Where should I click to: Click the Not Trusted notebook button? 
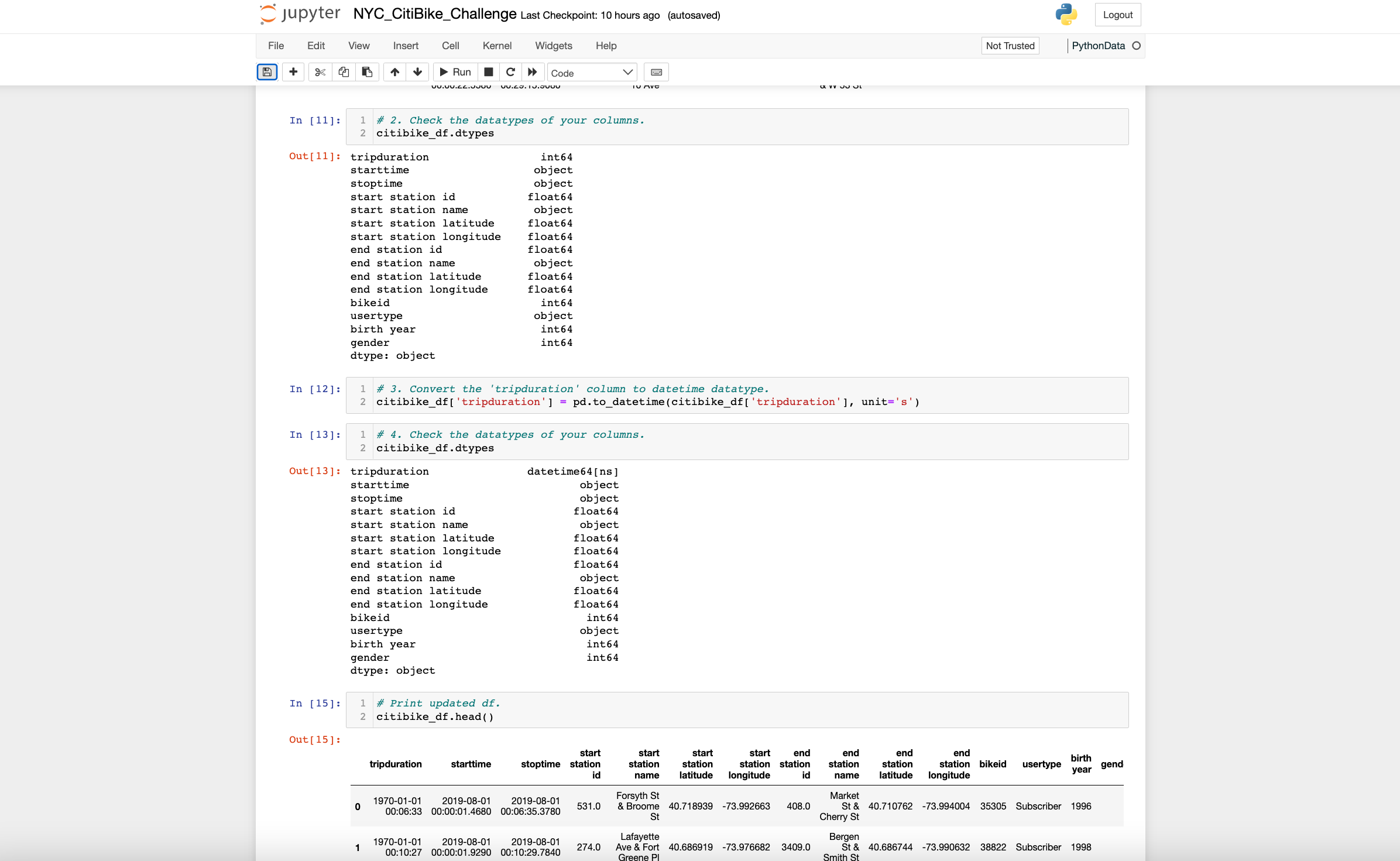point(1010,46)
